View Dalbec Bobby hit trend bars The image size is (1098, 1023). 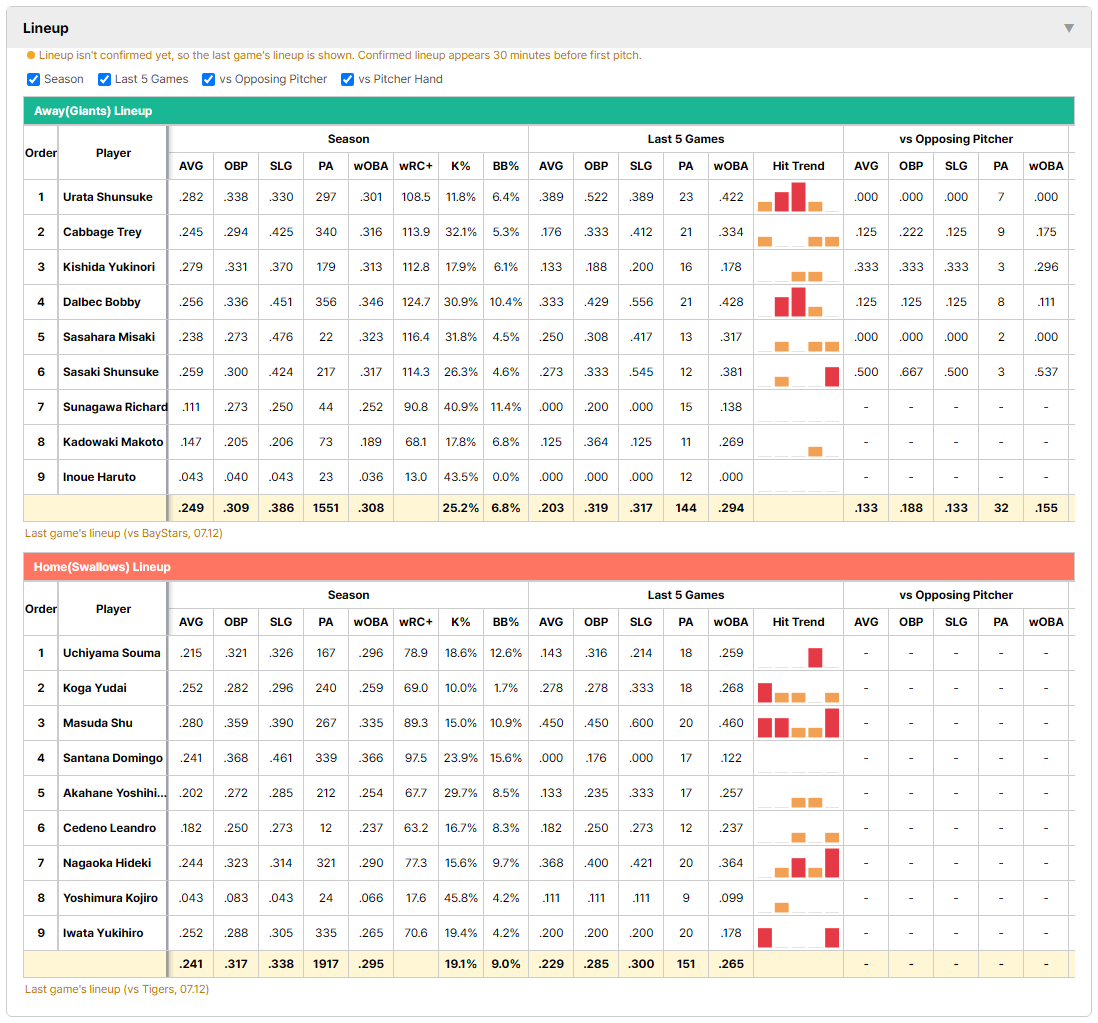[798, 302]
